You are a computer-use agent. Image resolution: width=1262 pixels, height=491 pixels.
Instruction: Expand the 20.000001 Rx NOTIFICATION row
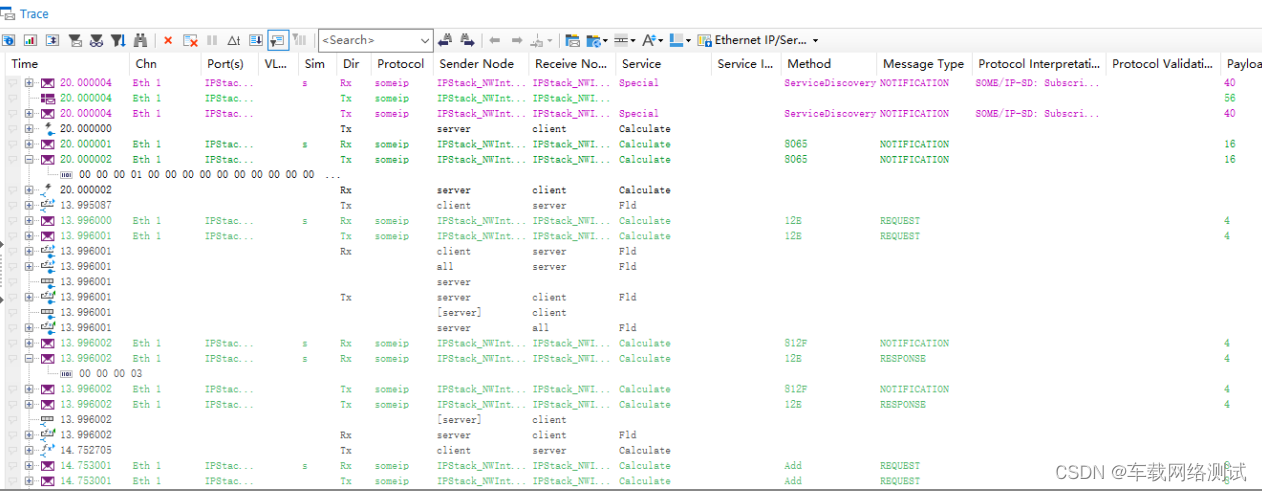[x=30, y=144]
